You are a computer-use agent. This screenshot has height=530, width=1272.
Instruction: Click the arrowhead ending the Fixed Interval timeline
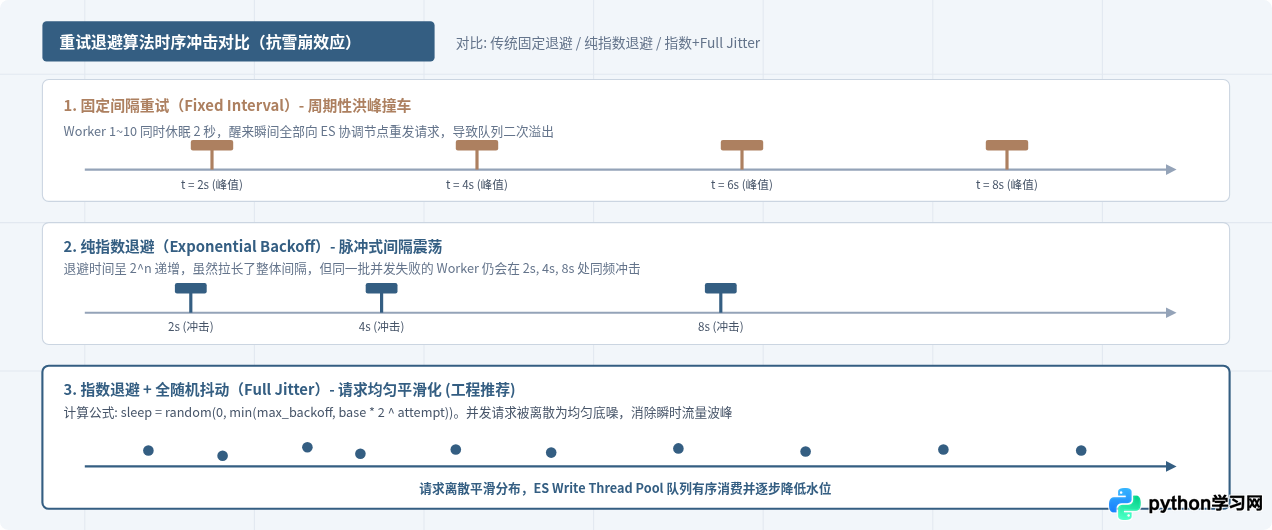pyautogui.click(x=1171, y=170)
